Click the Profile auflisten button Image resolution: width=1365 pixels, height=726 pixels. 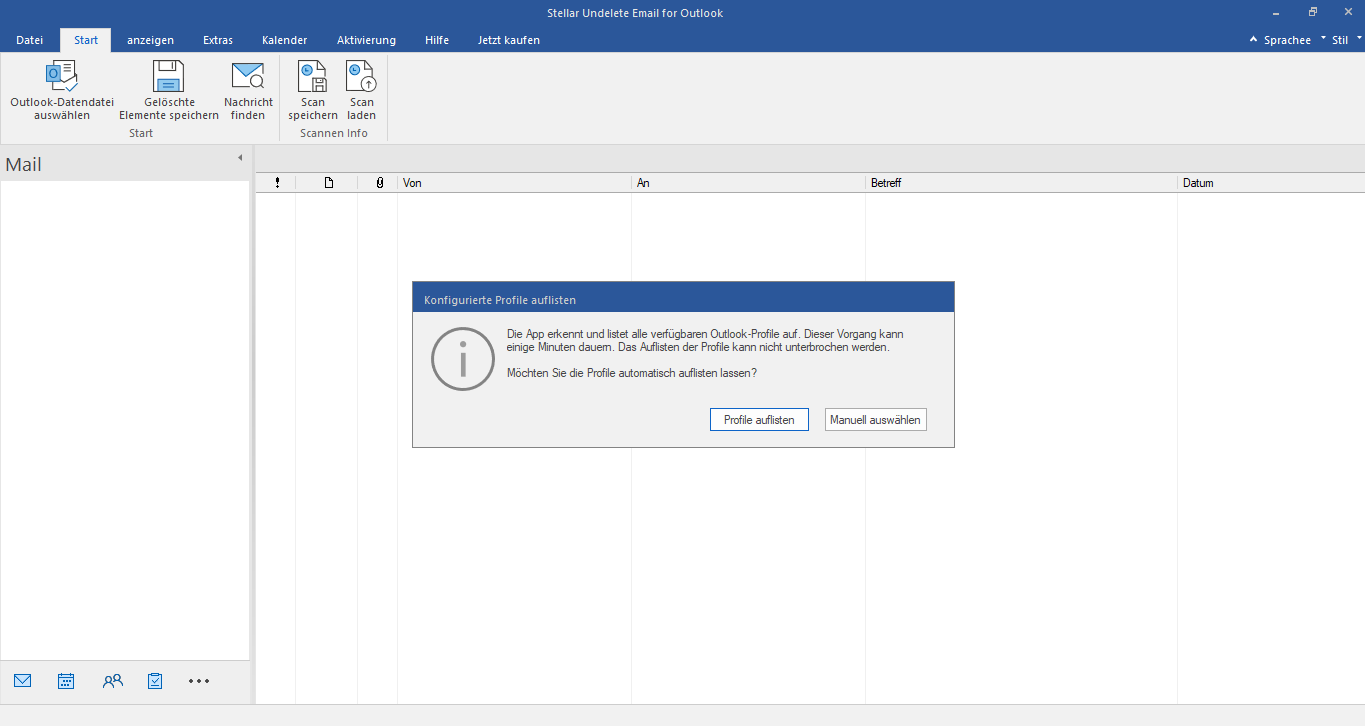tap(759, 419)
